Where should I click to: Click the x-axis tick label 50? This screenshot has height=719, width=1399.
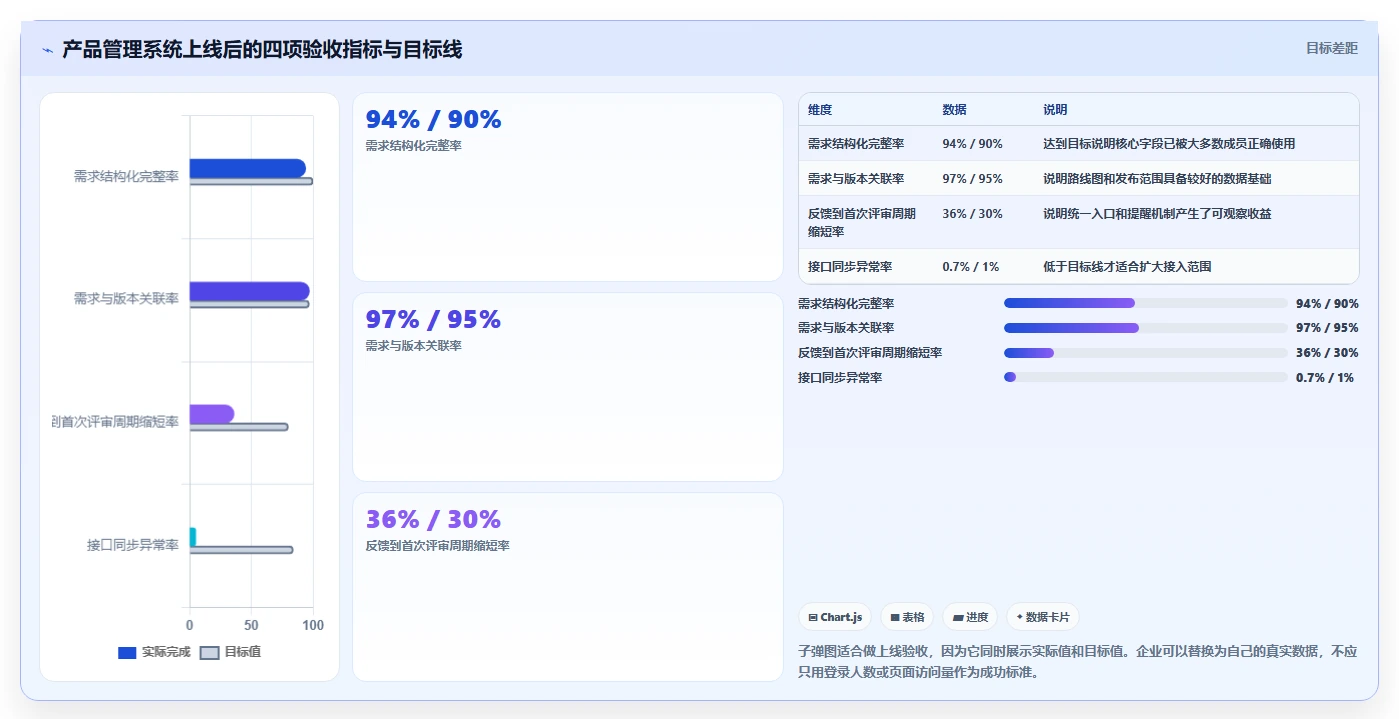[251, 625]
